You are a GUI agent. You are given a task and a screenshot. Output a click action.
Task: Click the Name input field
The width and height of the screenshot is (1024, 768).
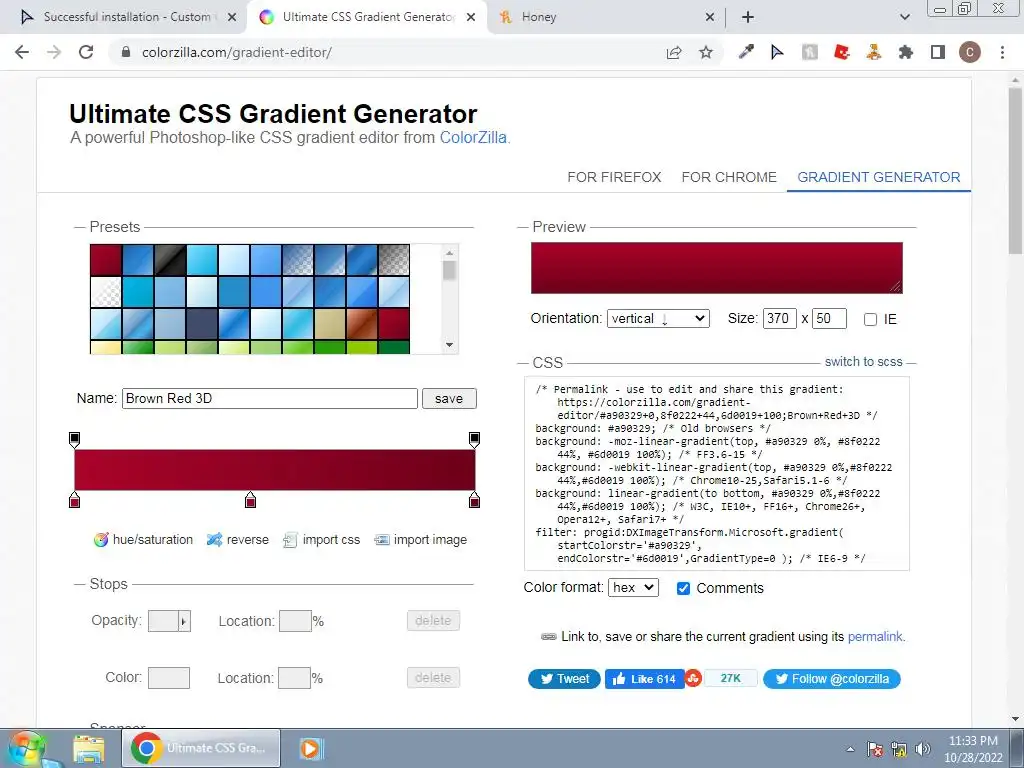point(270,398)
